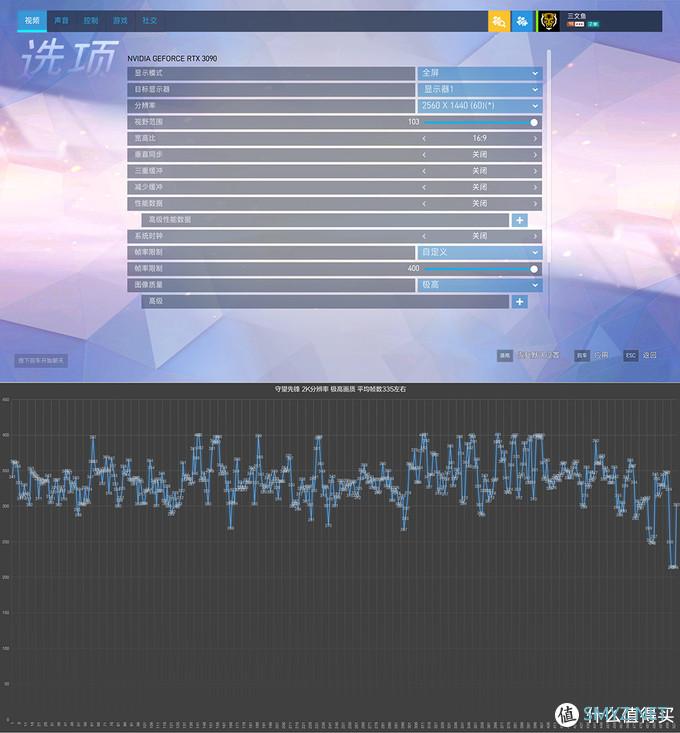The image size is (680, 733).
Task: Open the 游戏 gameplay tab
Action: [x=120, y=21]
